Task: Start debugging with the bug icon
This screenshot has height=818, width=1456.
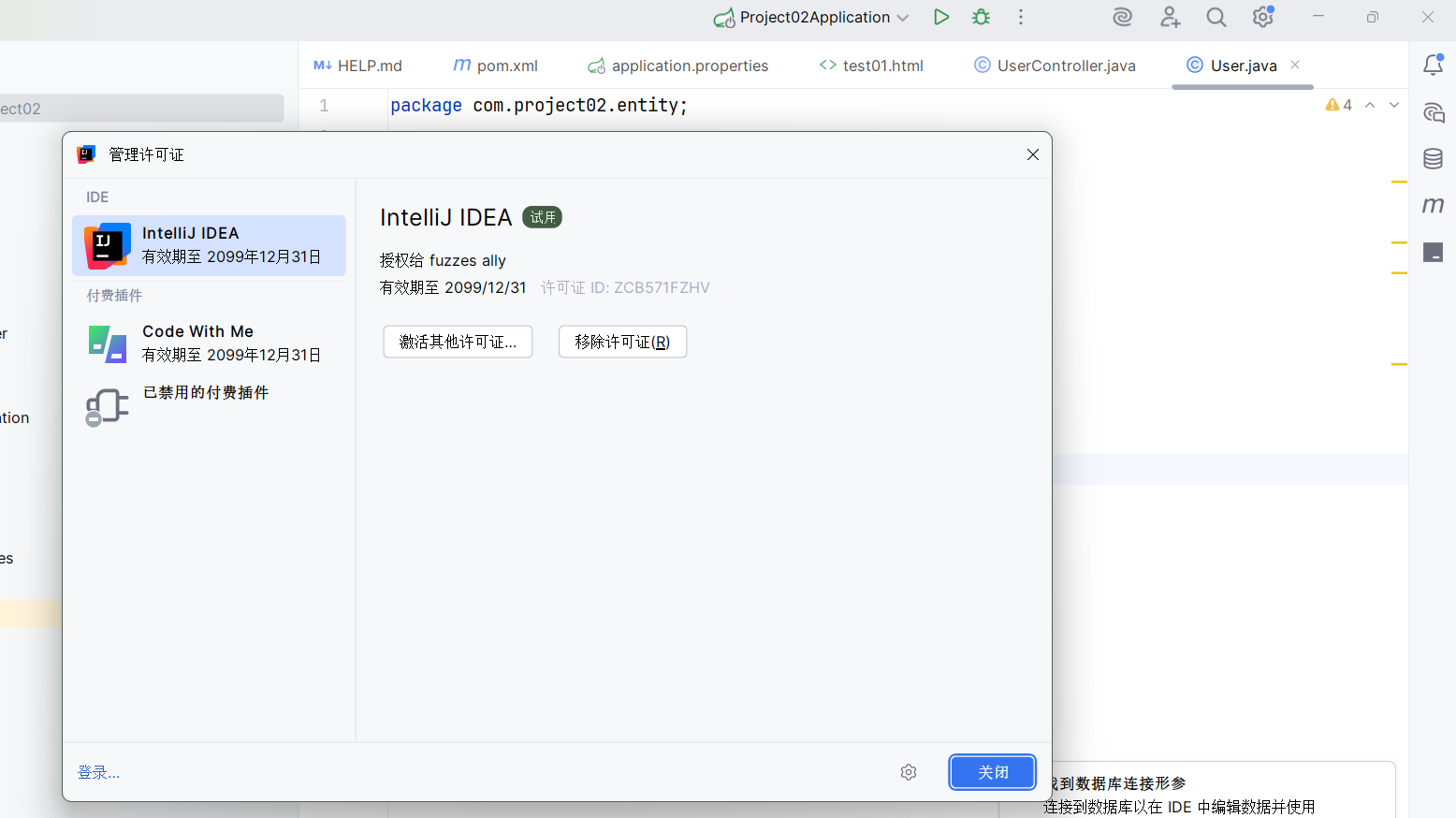Action: click(980, 17)
